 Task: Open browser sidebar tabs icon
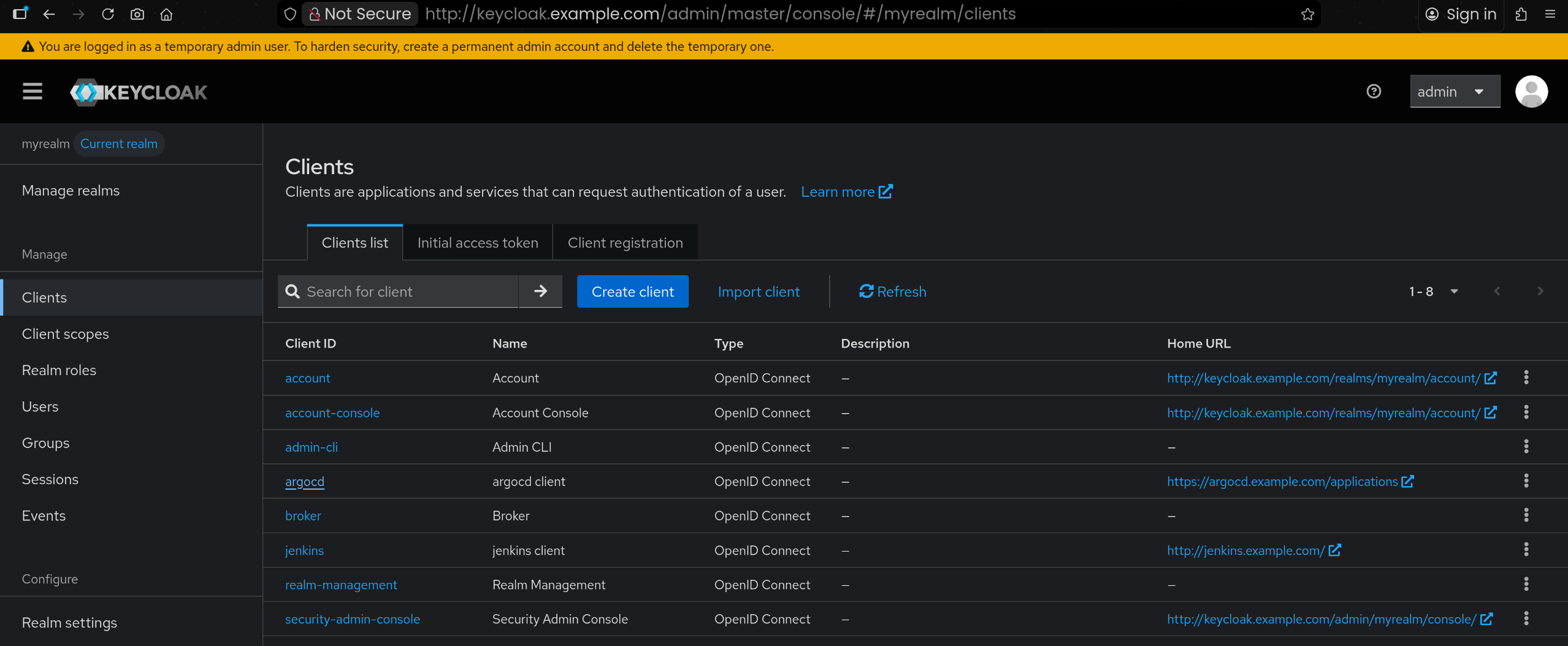20,13
